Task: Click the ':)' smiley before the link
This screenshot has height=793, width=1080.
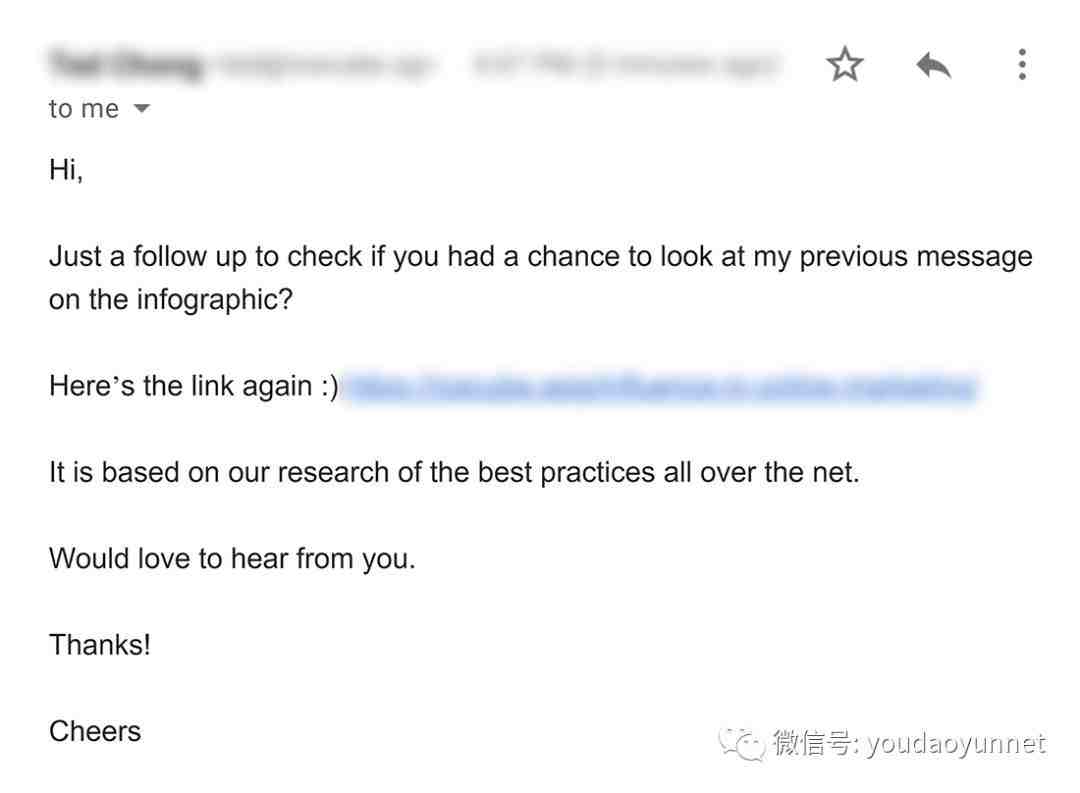Action: (329, 387)
